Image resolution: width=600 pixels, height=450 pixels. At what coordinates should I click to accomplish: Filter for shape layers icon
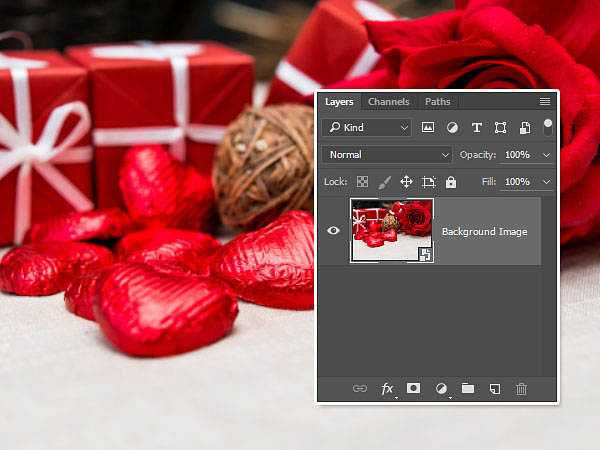click(499, 128)
